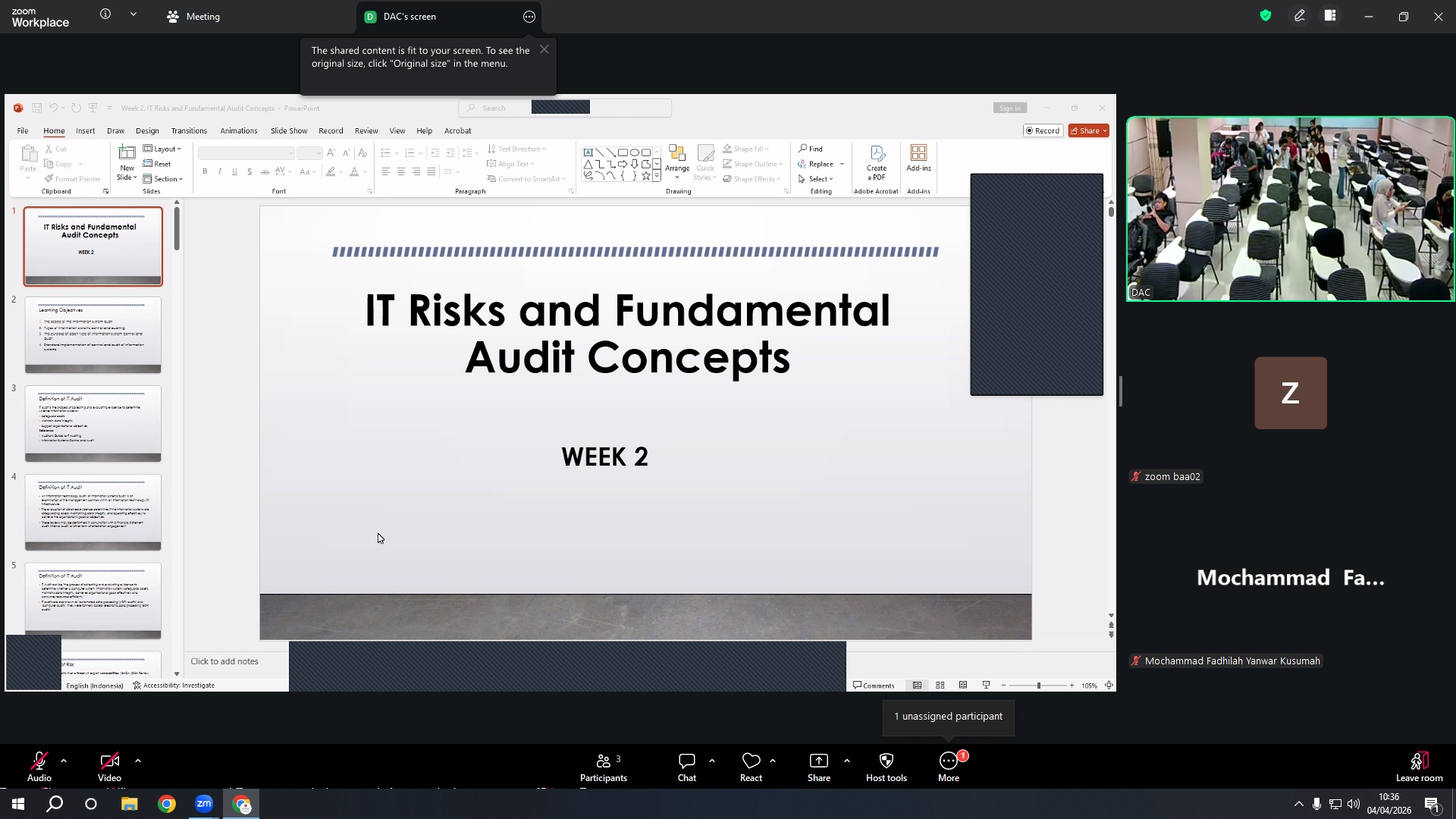Click the zoom out minus button in status bar
Screen dimensions: 1456x819
[x=1004, y=686]
